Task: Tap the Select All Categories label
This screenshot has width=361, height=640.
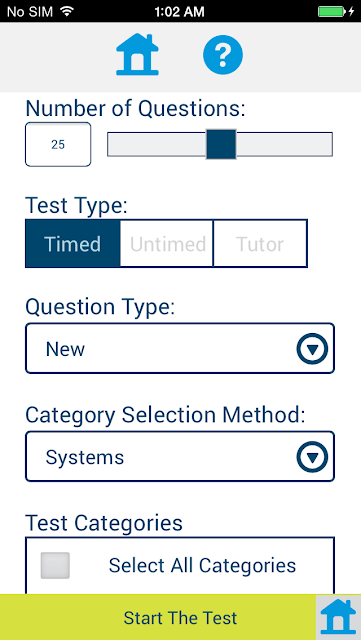Action: click(x=202, y=565)
